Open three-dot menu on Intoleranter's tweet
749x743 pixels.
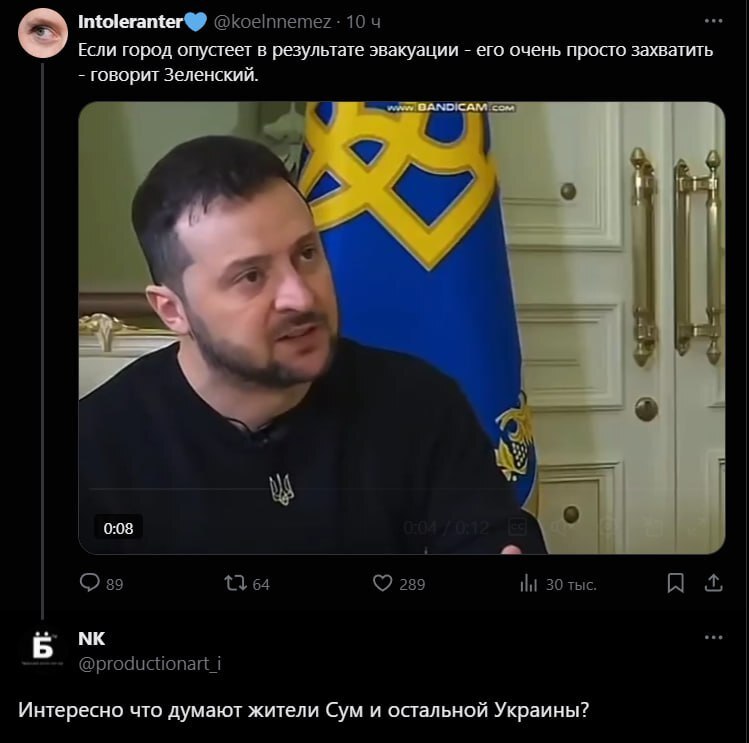click(x=714, y=21)
